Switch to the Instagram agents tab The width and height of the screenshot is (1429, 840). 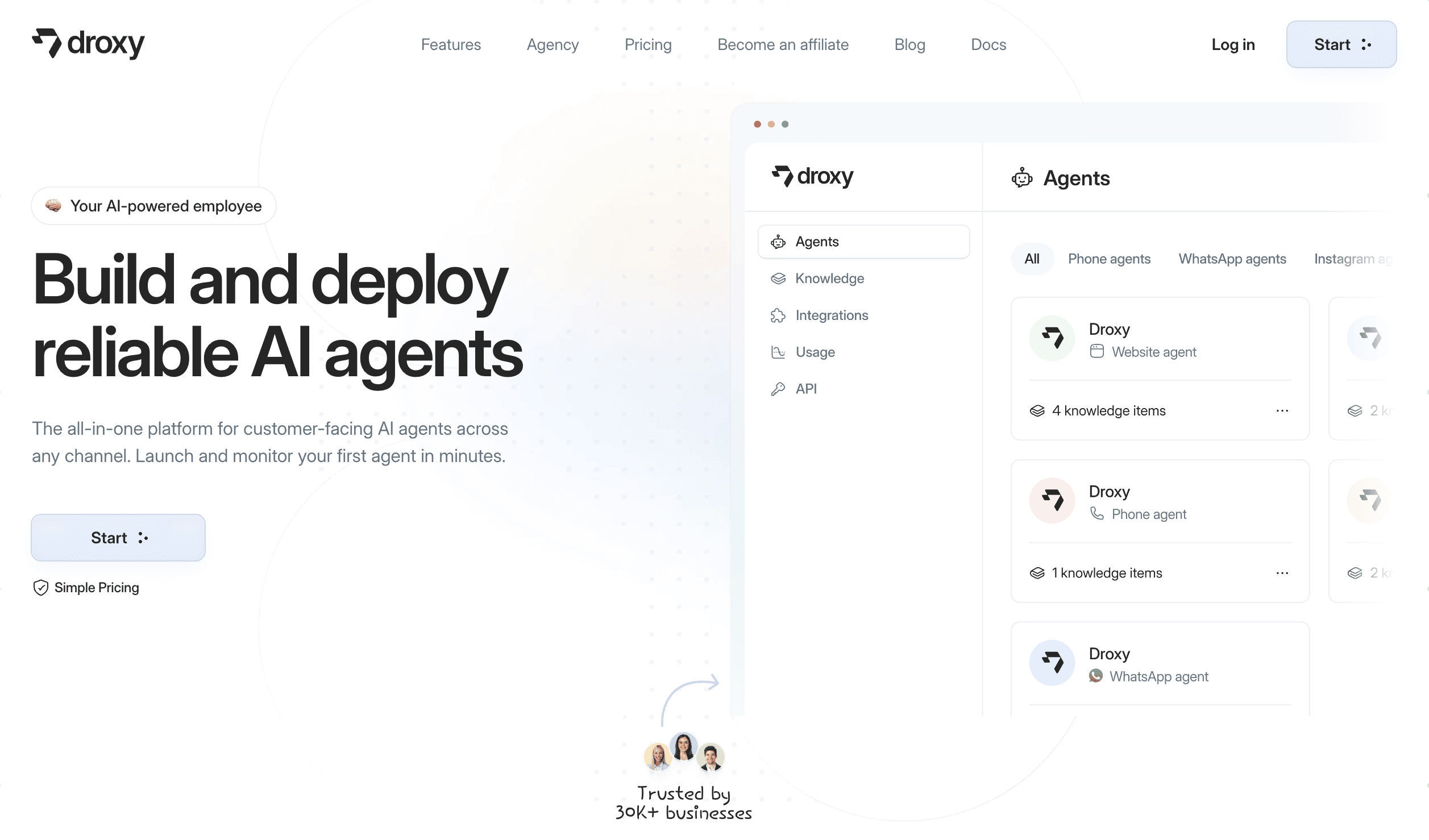click(x=1353, y=259)
